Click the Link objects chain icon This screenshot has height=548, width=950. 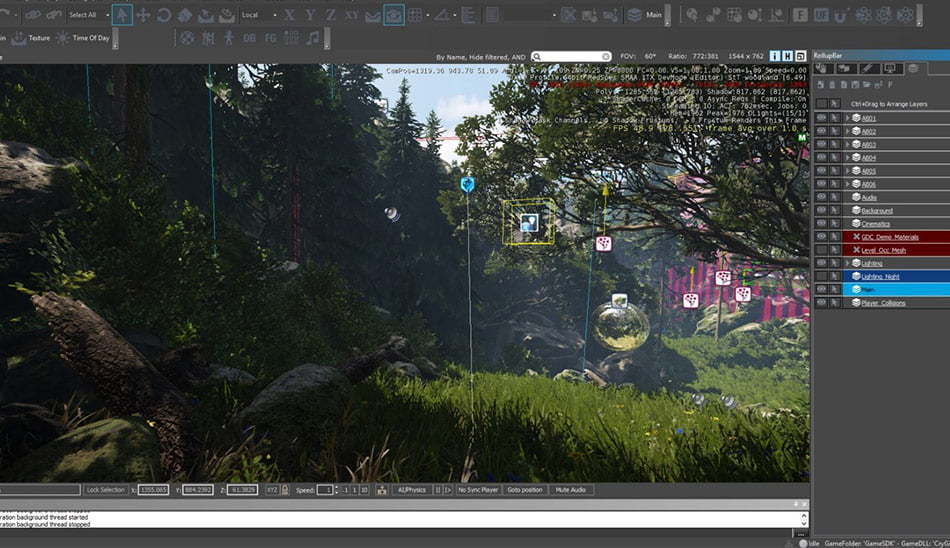[34, 15]
